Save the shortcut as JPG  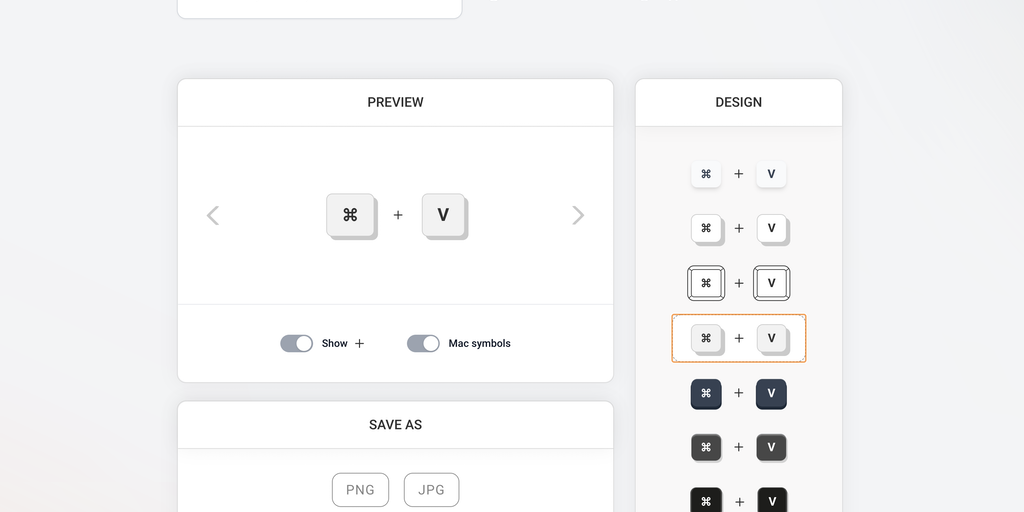(431, 490)
